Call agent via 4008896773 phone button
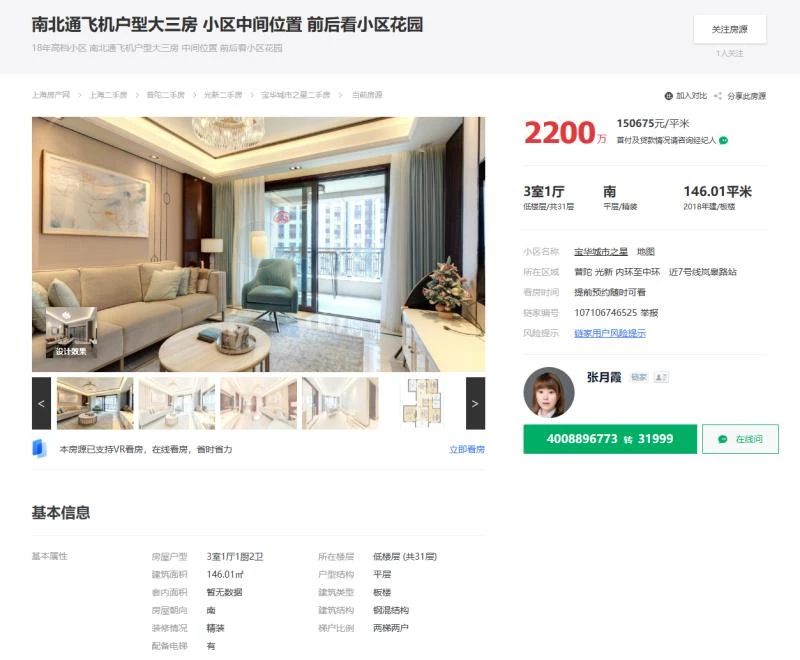This screenshot has width=800, height=660. pos(610,439)
